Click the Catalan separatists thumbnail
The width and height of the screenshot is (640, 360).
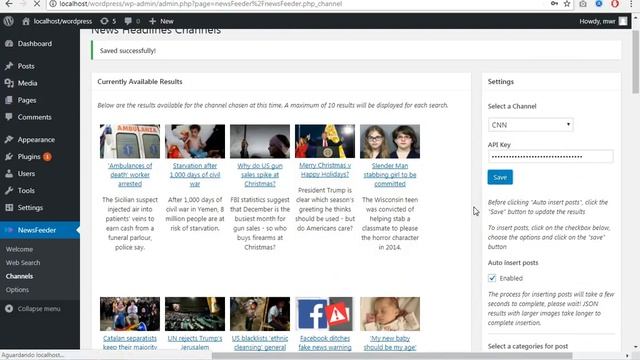pos(130,314)
